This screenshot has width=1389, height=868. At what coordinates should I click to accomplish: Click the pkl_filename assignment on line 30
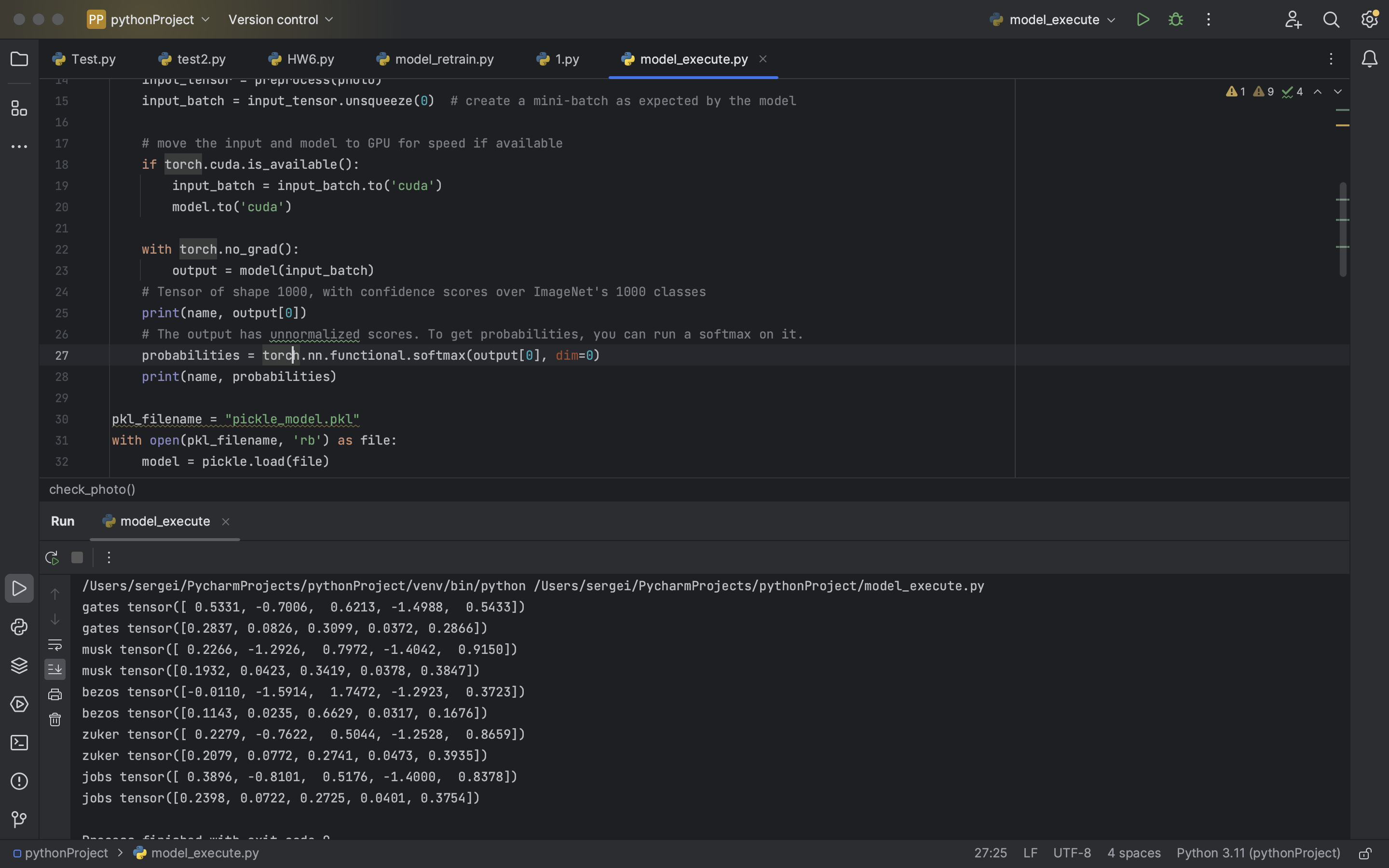[235, 420]
